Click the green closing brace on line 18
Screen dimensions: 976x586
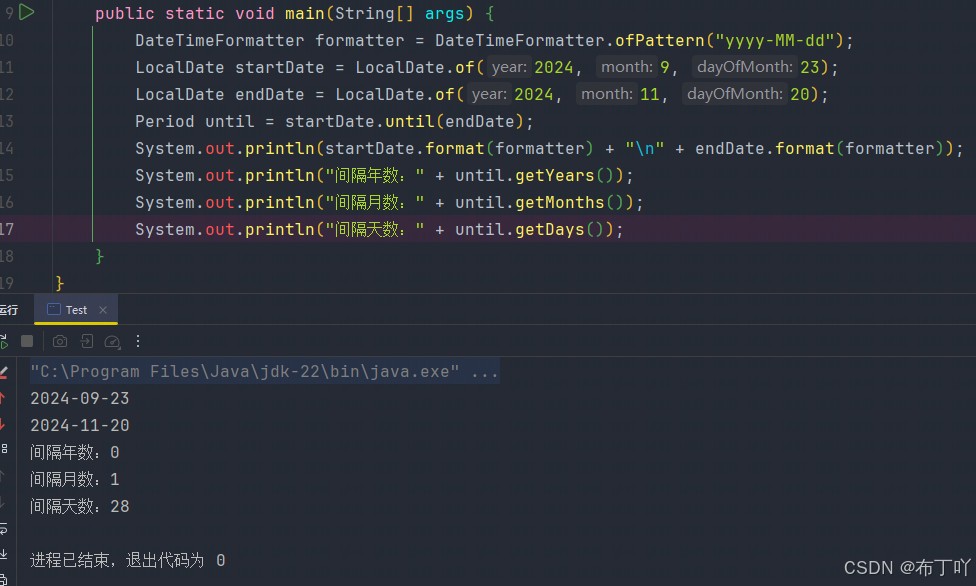click(99, 257)
